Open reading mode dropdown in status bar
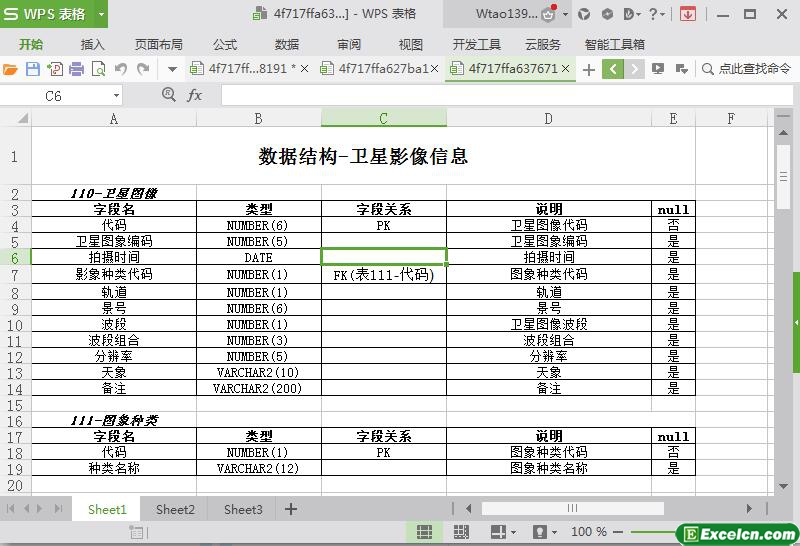The height and width of the screenshot is (546, 800). 514,532
